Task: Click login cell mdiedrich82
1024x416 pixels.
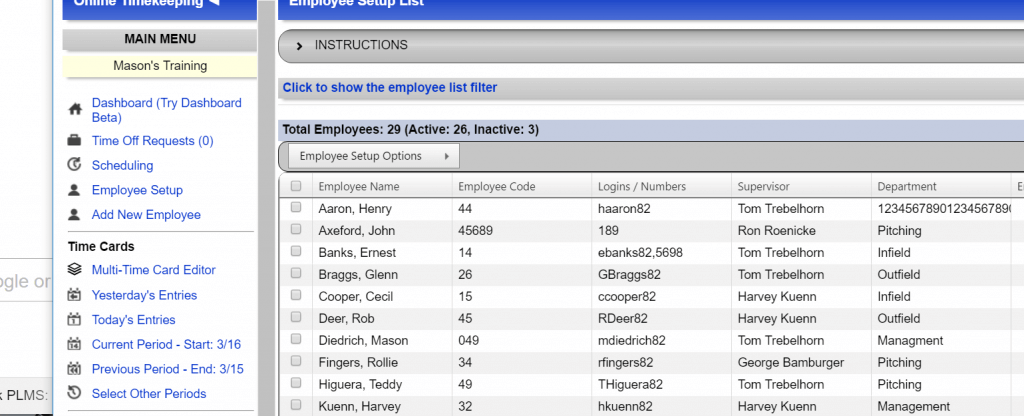Action: click(x=632, y=340)
